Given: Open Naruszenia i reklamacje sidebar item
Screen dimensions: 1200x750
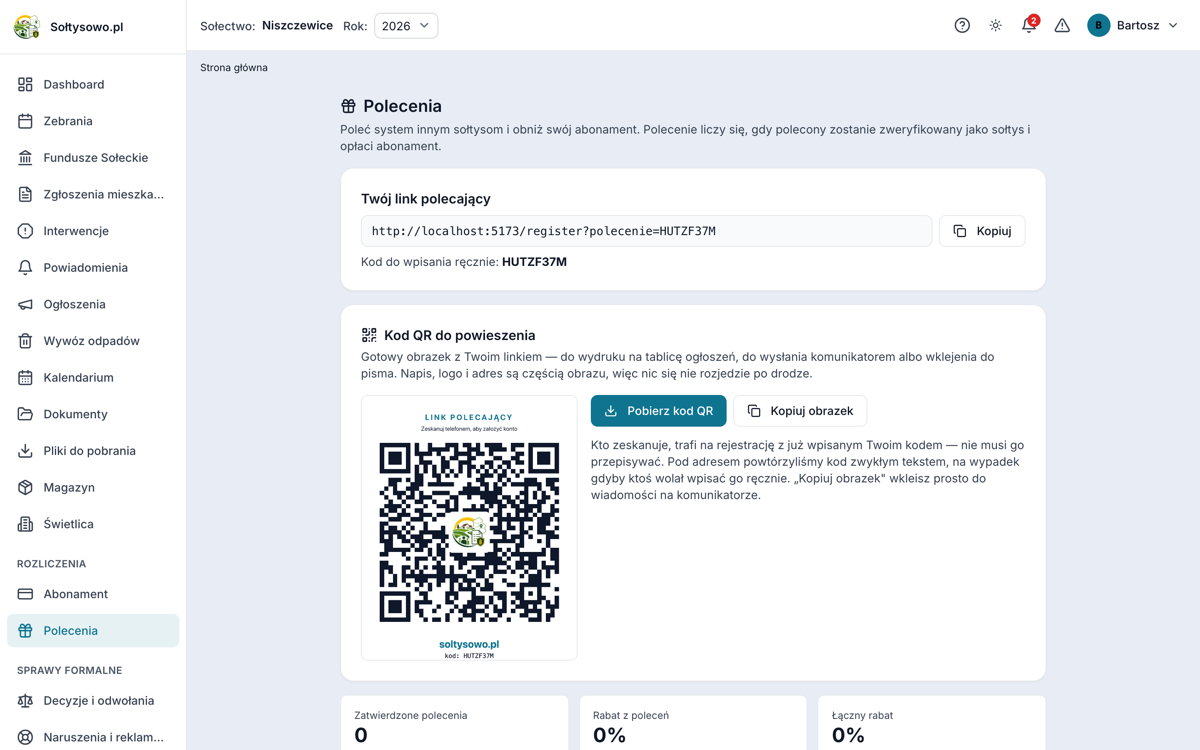Looking at the screenshot, I should 93,738.
